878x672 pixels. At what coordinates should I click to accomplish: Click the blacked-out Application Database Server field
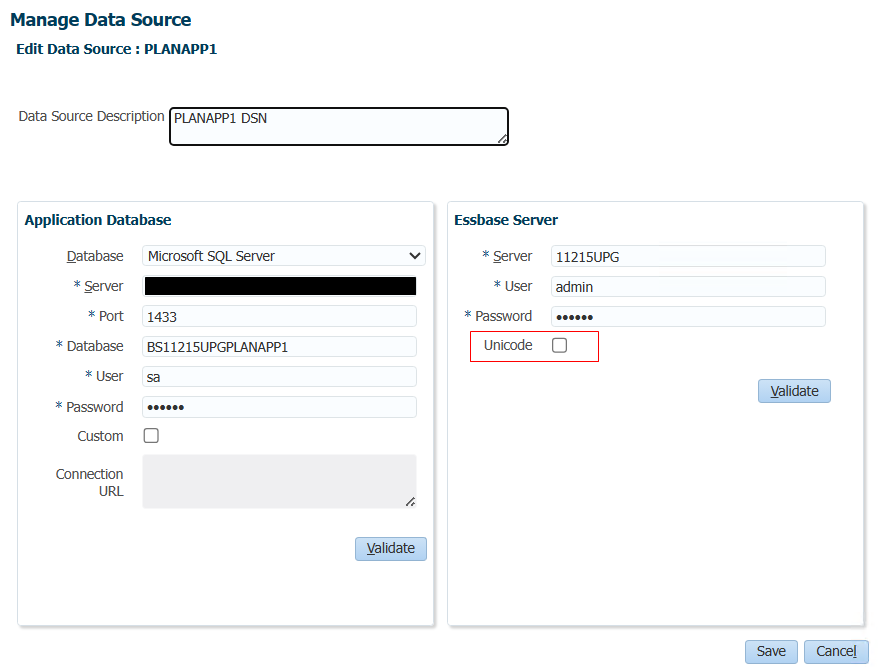[279, 286]
